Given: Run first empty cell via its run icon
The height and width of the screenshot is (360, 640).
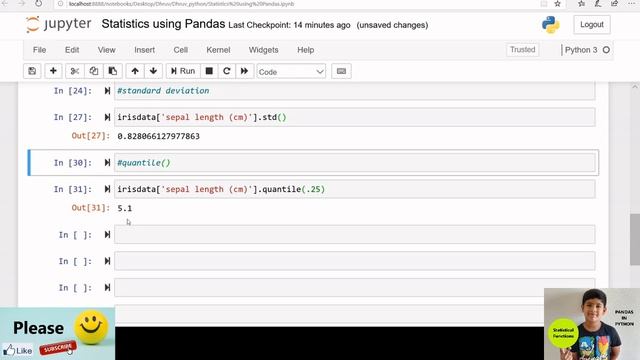Looking at the screenshot, I should [x=107, y=234].
